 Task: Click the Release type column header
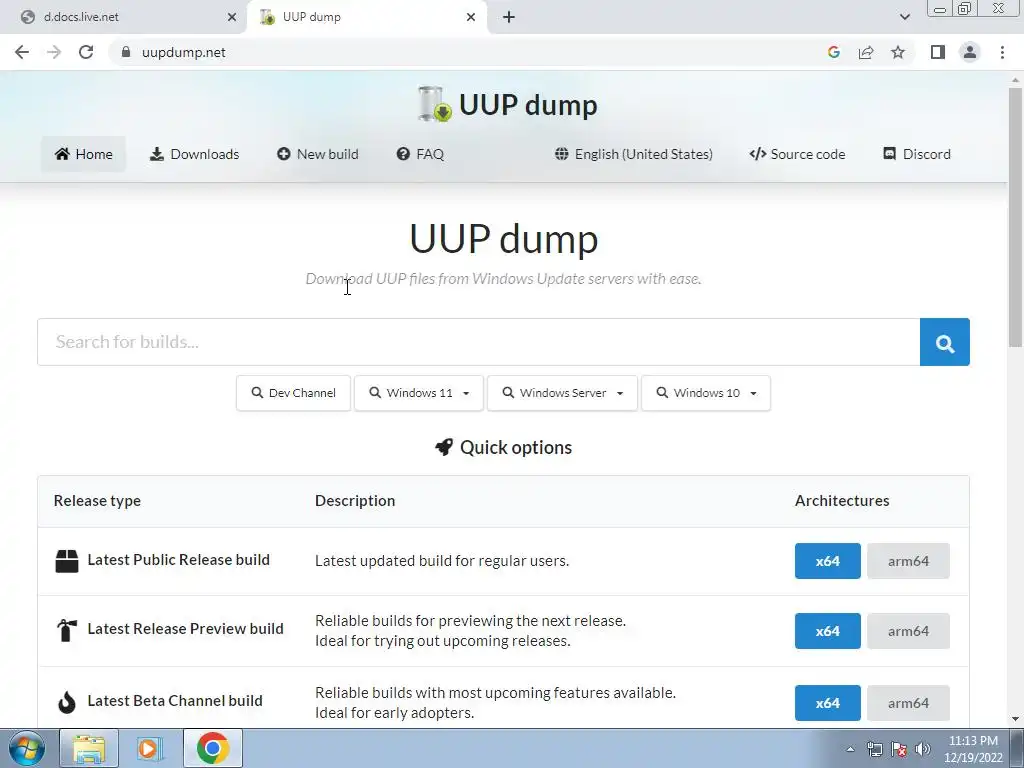tap(97, 501)
